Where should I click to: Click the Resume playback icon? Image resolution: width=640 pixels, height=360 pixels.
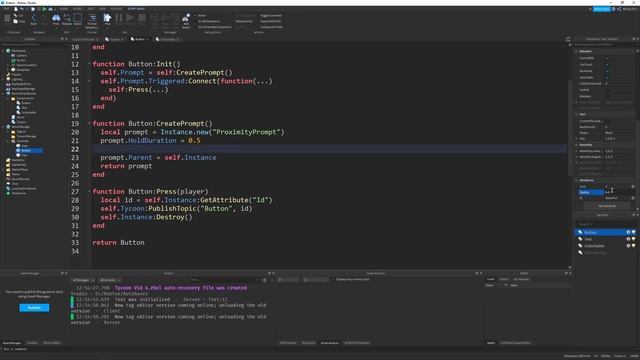click(130, 18)
